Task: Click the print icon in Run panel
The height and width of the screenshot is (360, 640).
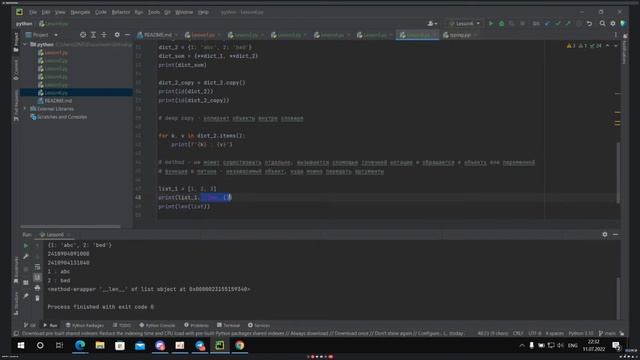Action: pyautogui.click(x=37, y=288)
